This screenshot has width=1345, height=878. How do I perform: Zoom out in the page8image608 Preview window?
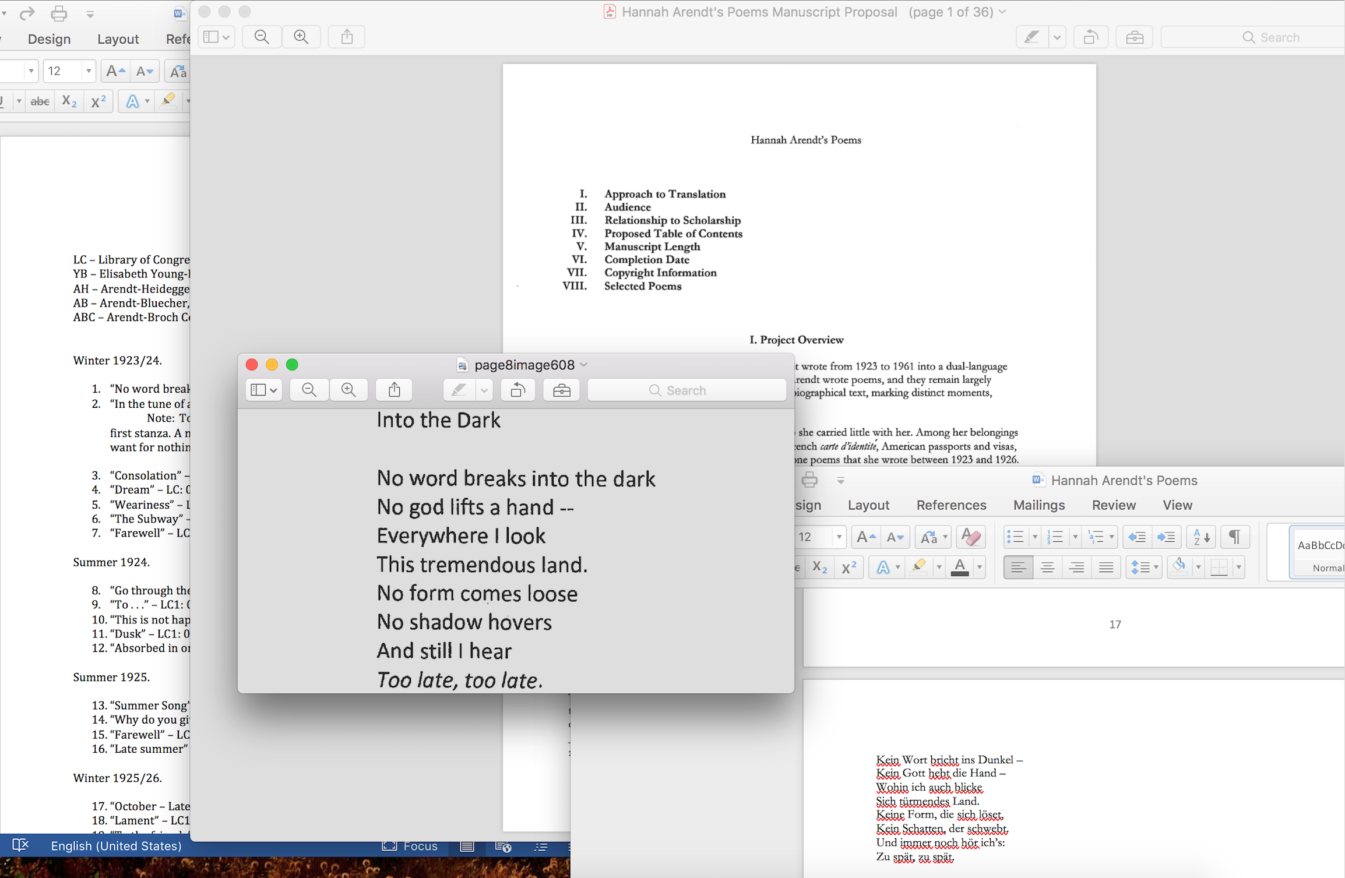(x=309, y=390)
